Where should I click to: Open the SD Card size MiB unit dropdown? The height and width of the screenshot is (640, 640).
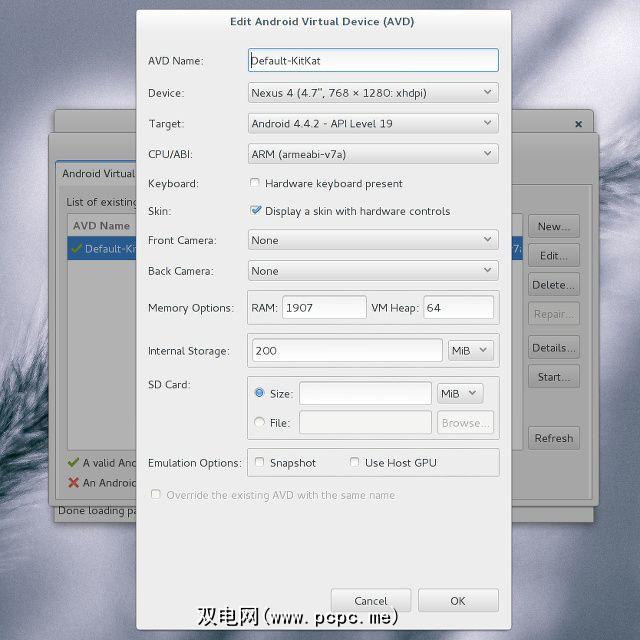point(460,393)
